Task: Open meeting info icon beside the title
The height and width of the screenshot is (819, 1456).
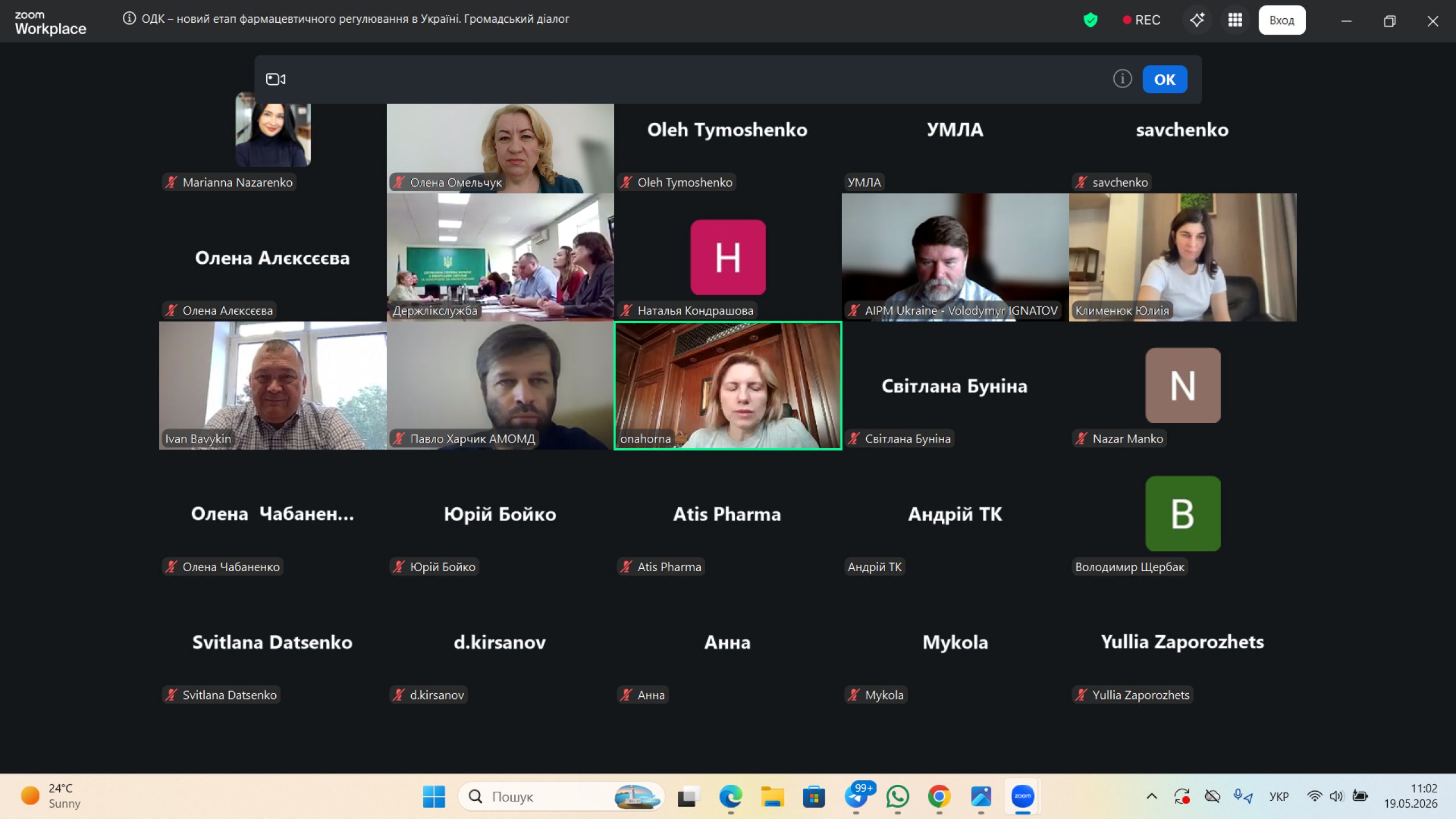Action: (x=129, y=19)
